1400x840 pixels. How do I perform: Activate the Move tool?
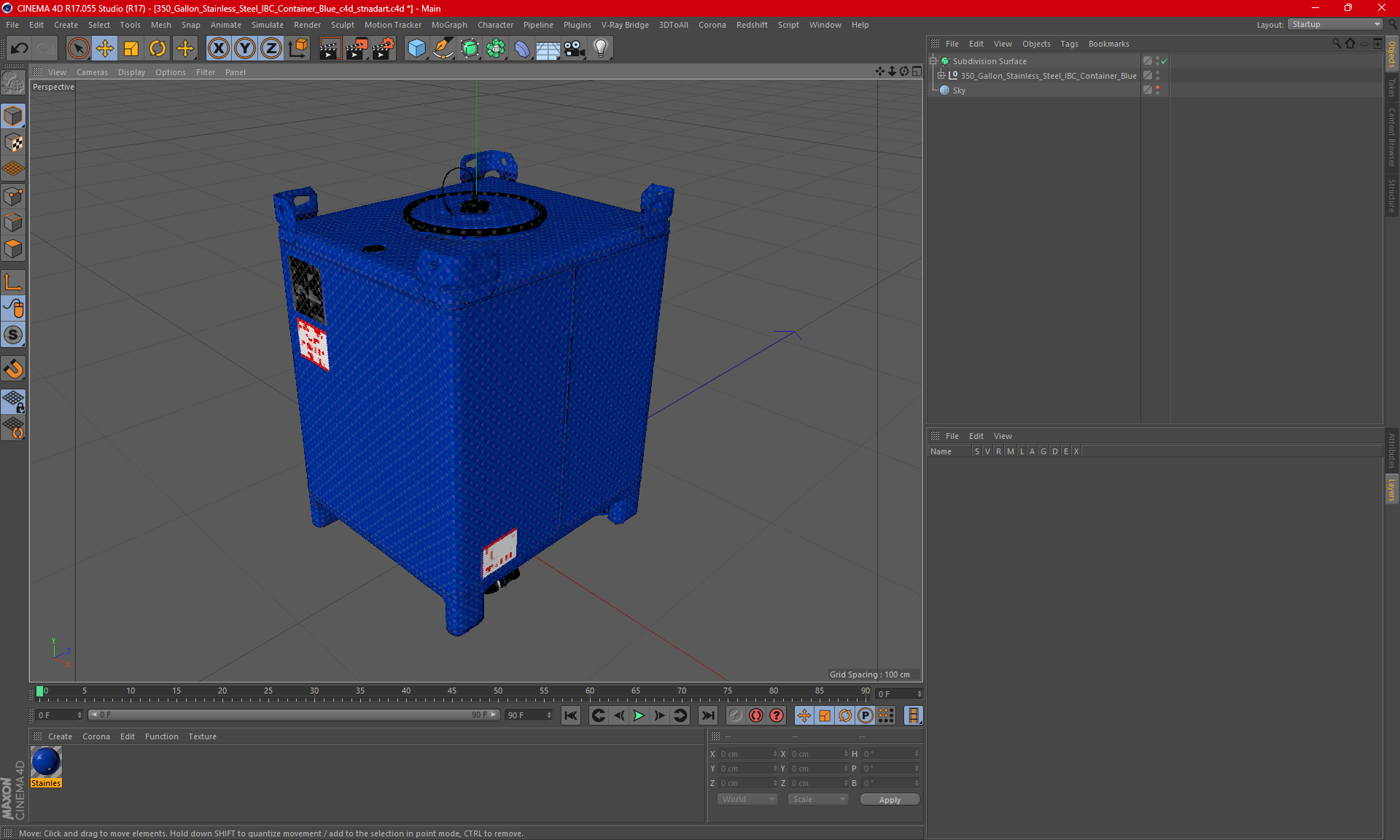click(105, 48)
